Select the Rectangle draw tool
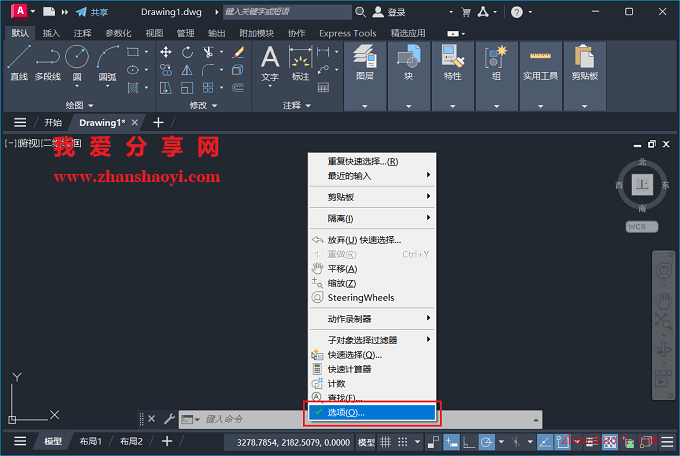 click(x=133, y=52)
